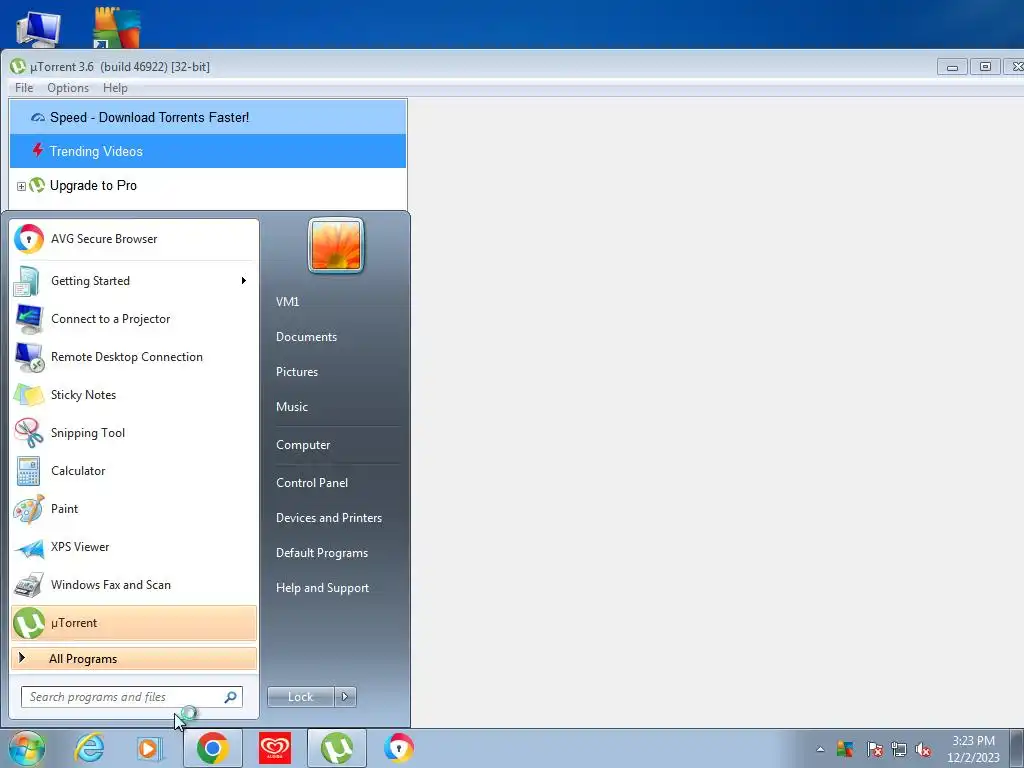Click the muted volume tray icon
Image resolution: width=1024 pixels, height=768 pixels.
pos(923,749)
